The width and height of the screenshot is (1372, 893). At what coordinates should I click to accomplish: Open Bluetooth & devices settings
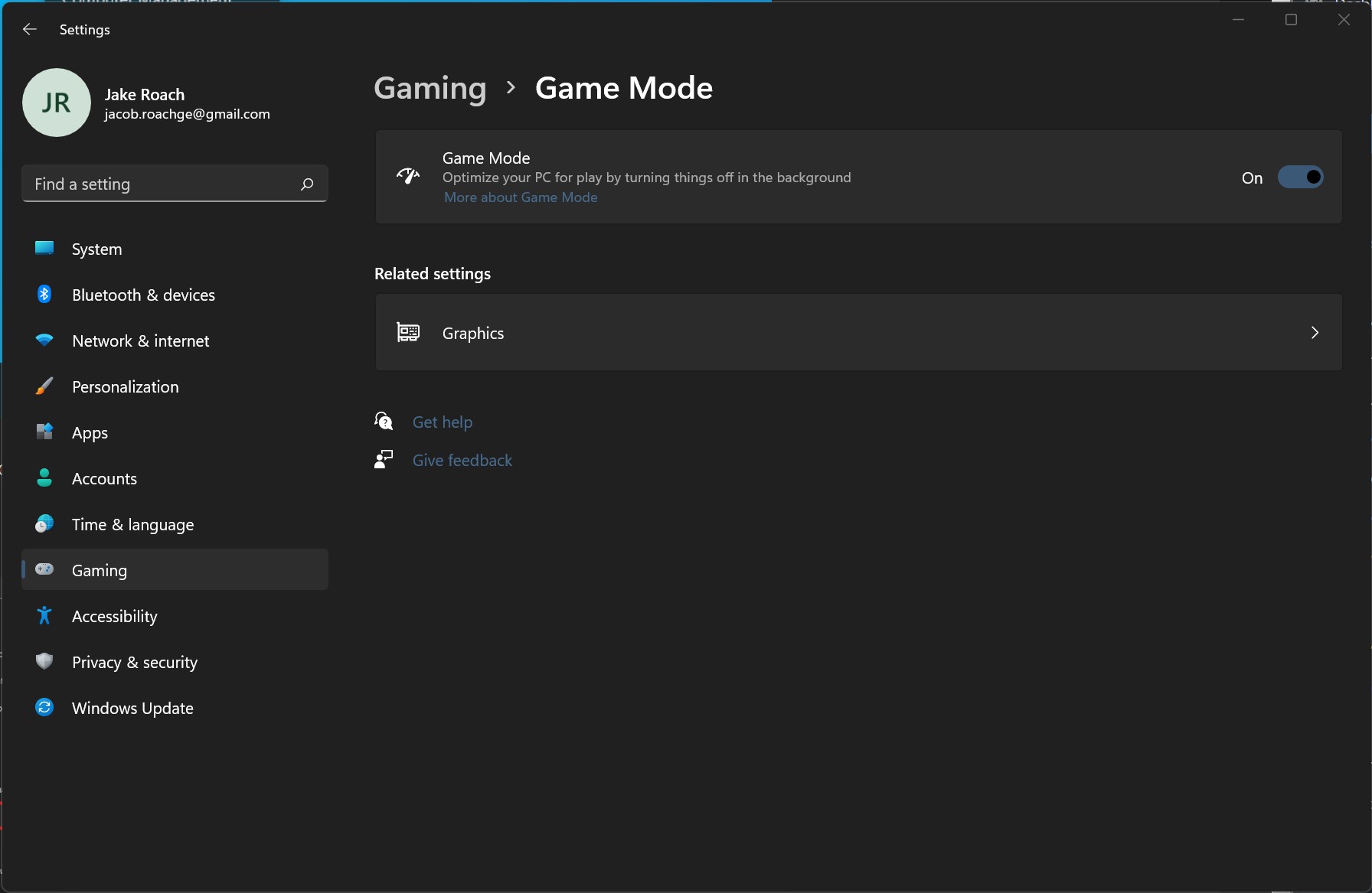(x=44, y=294)
